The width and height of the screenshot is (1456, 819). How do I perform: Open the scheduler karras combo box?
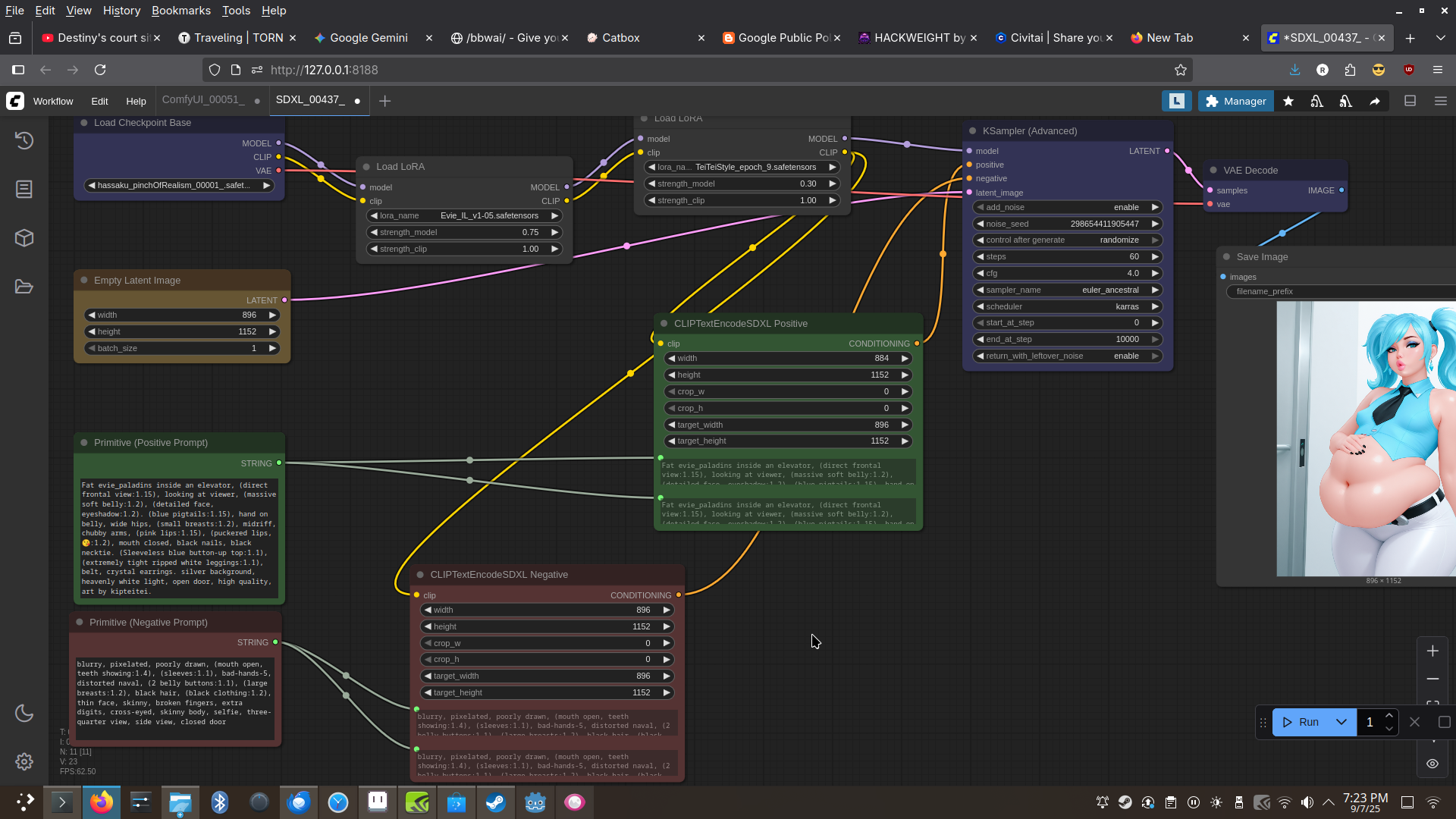[x=1067, y=306]
